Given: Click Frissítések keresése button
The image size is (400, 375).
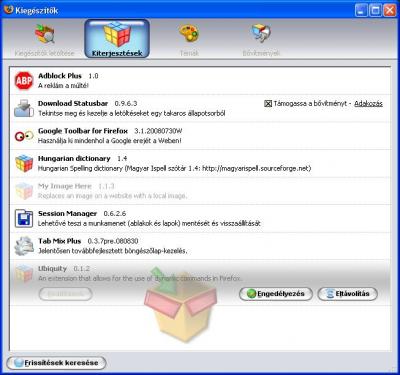Looking at the screenshot, I should [56, 363].
